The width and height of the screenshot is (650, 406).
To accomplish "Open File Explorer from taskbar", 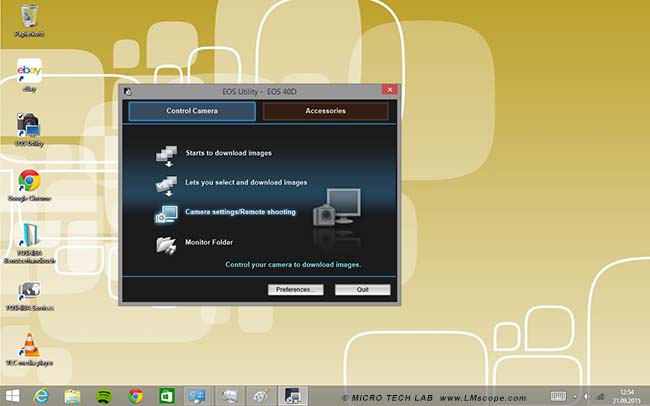I will pyautogui.click(x=73, y=396).
